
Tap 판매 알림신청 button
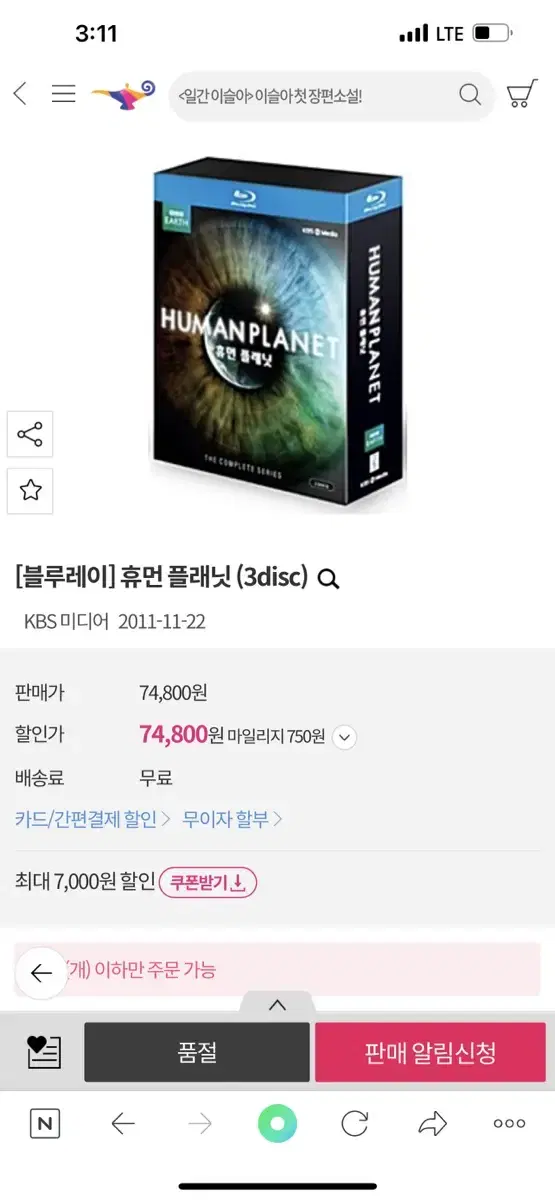[430, 1052]
